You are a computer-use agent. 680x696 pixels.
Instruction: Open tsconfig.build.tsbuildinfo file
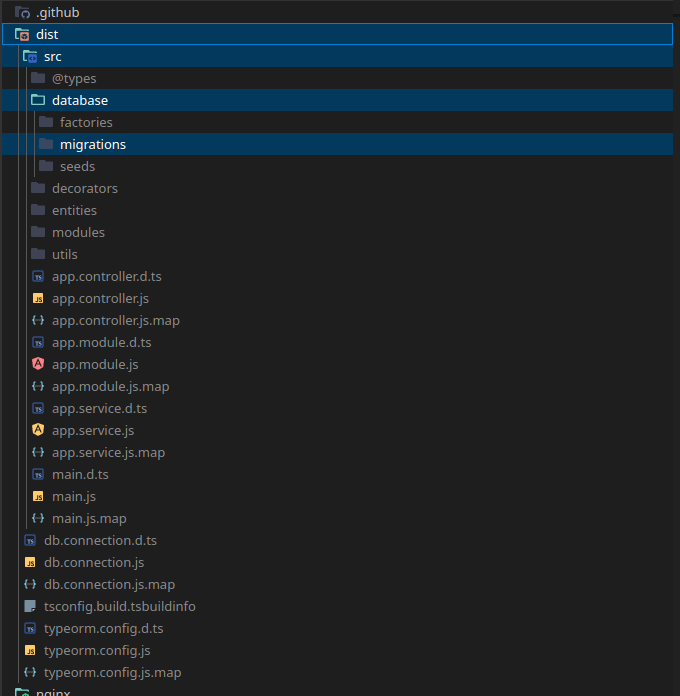pyautogui.click(x=337, y=606)
